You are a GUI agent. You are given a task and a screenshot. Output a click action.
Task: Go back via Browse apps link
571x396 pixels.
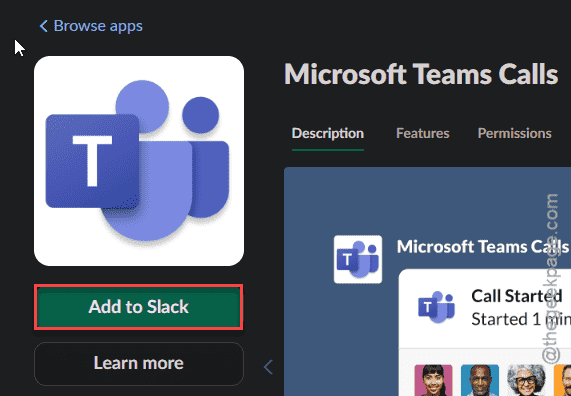click(x=91, y=26)
